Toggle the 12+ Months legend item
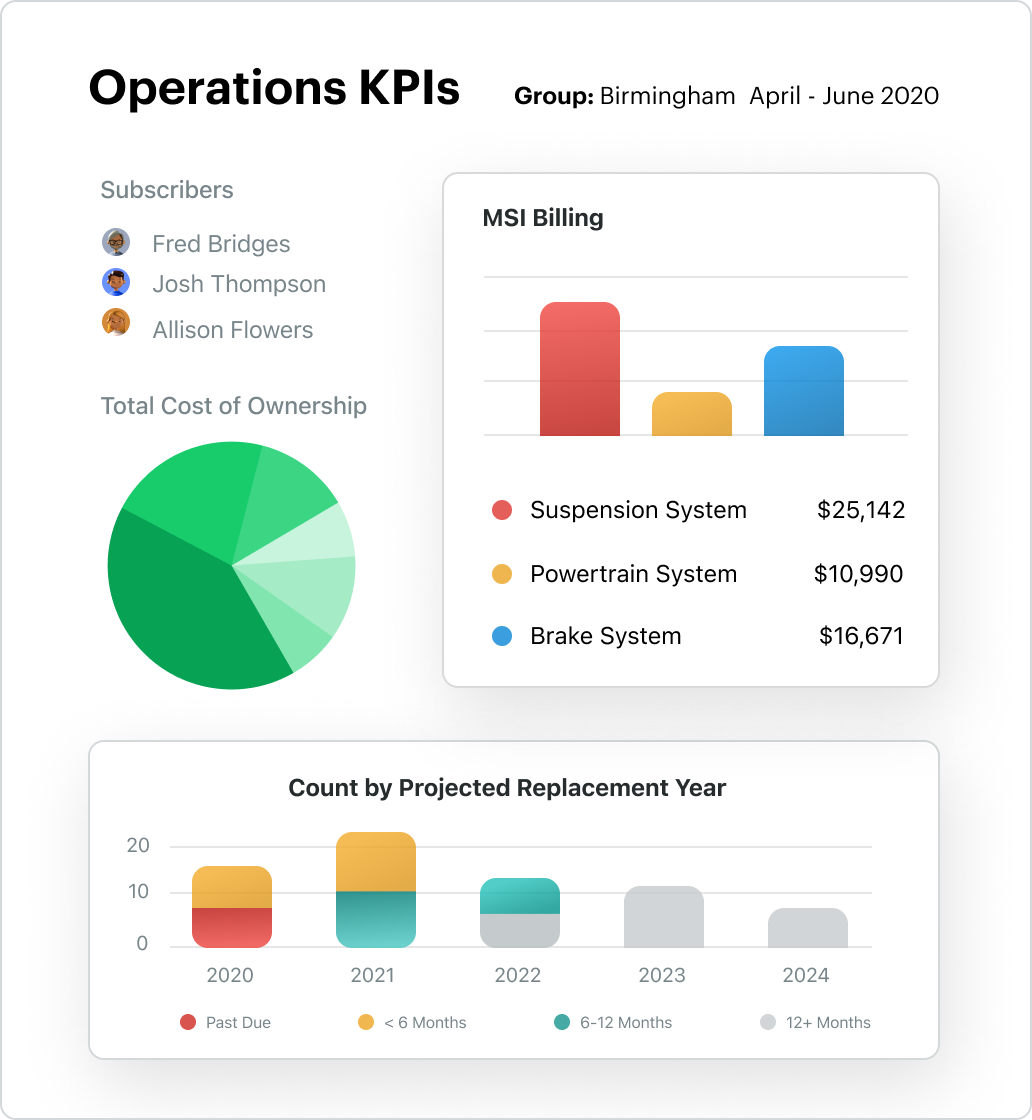The height and width of the screenshot is (1120, 1032). [x=816, y=1022]
